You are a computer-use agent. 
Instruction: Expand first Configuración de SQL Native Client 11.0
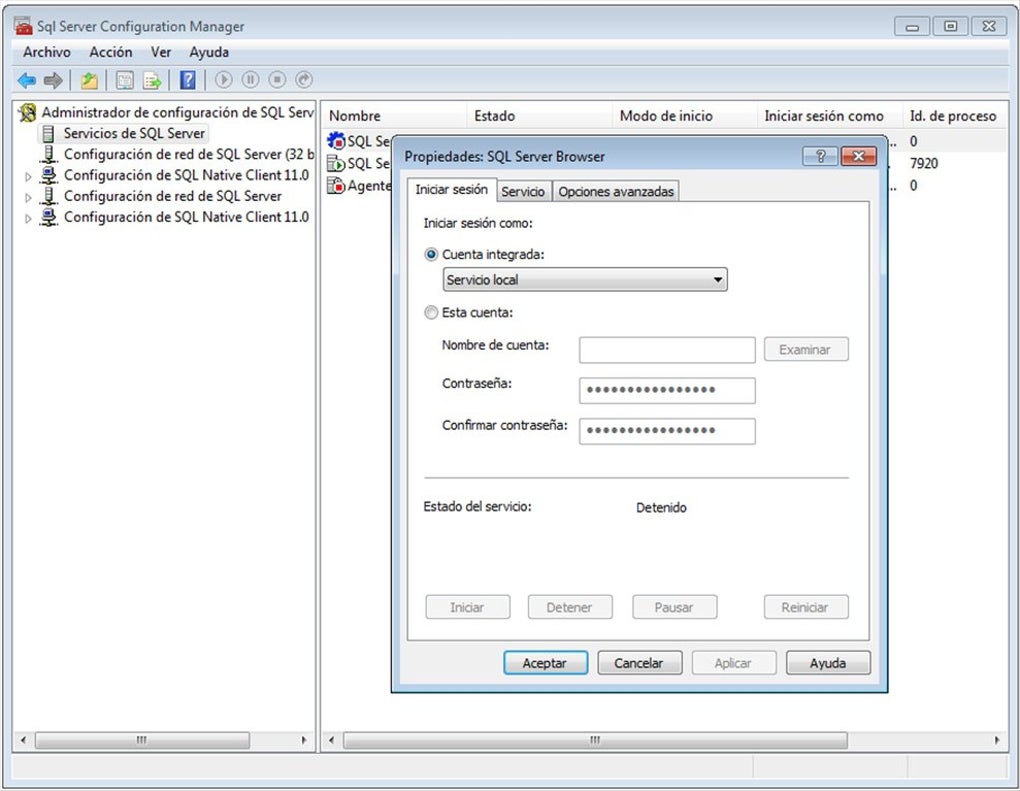[28, 176]
